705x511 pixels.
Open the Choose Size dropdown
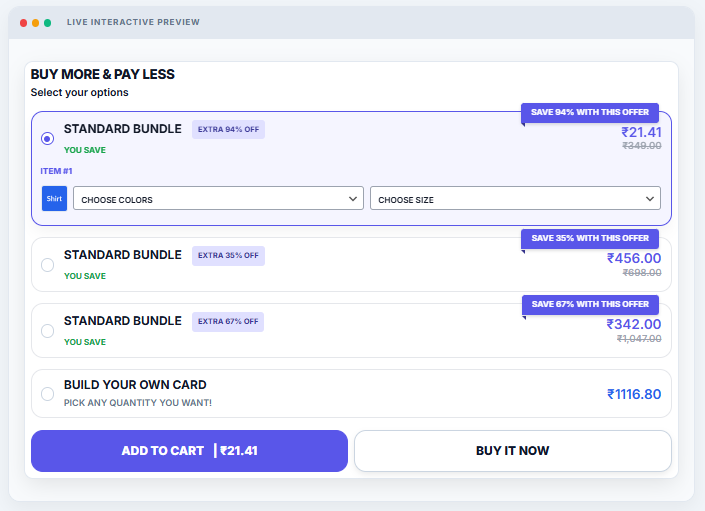(x=515, y=198)
